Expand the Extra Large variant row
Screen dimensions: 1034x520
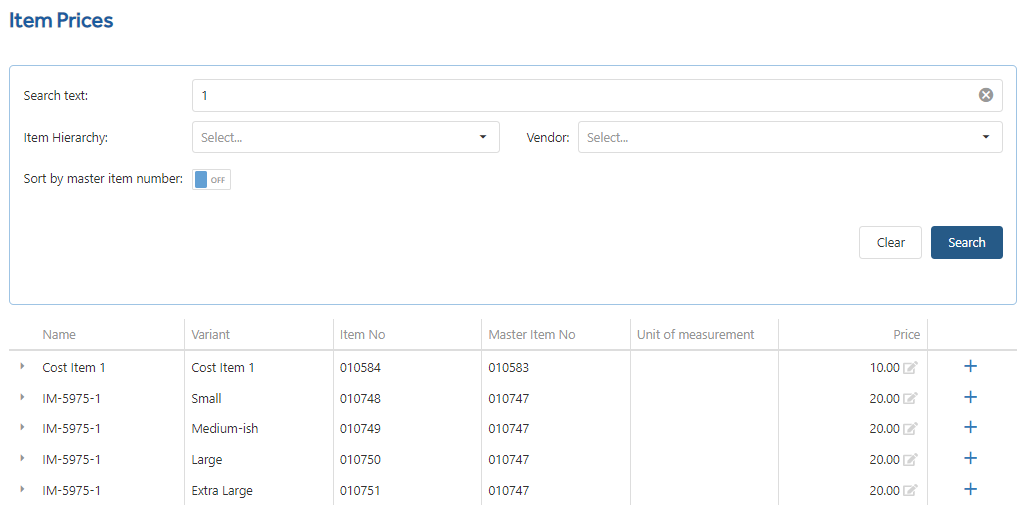click(22, 489)
